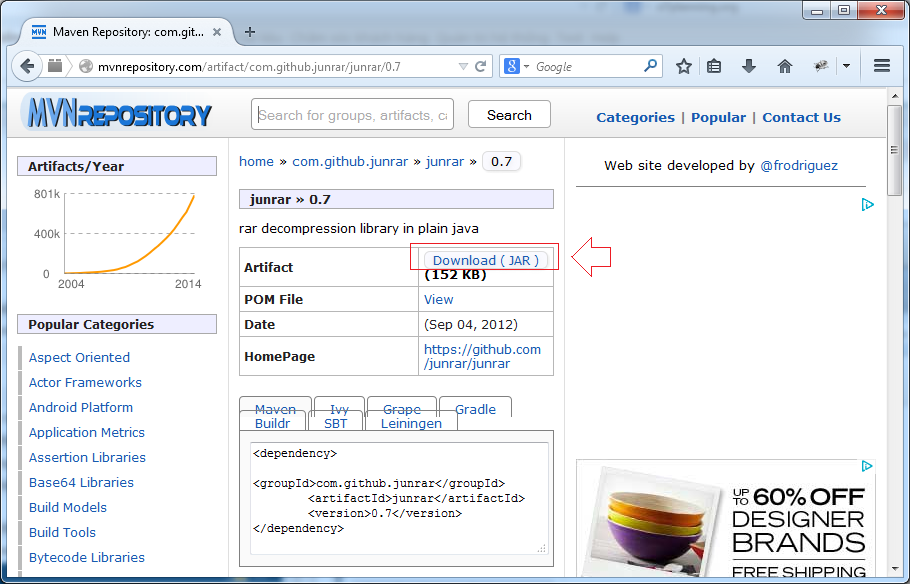Screen dimensions: 910x584
Task: Open the Downloads arrow icon
Action: click(x=749, y=66)
